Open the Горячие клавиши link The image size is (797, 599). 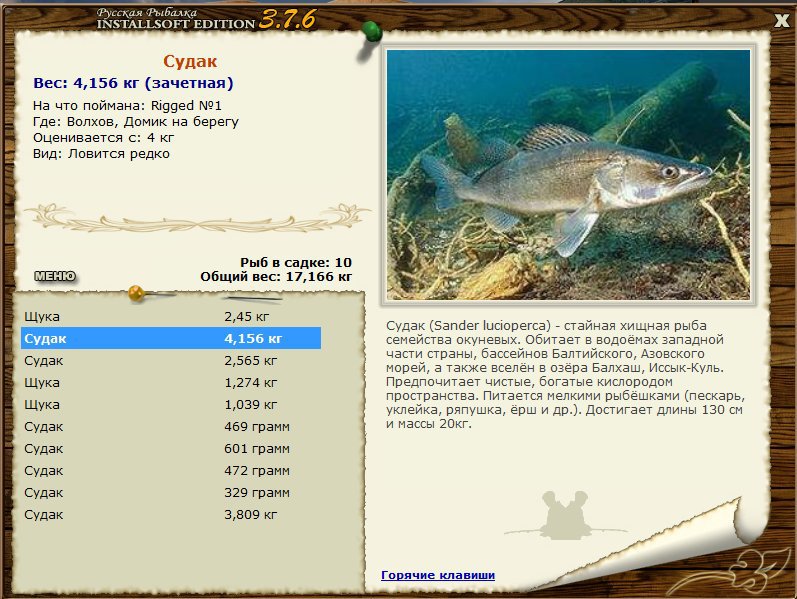(x=438, y=575)
